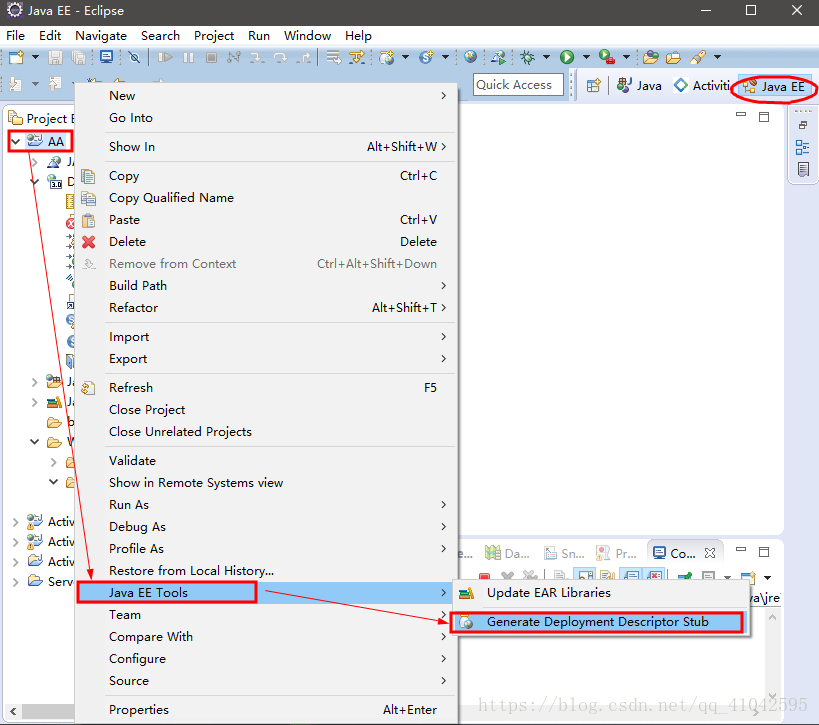Open the Java EE Tools submenu

click(x=266, y=592)
